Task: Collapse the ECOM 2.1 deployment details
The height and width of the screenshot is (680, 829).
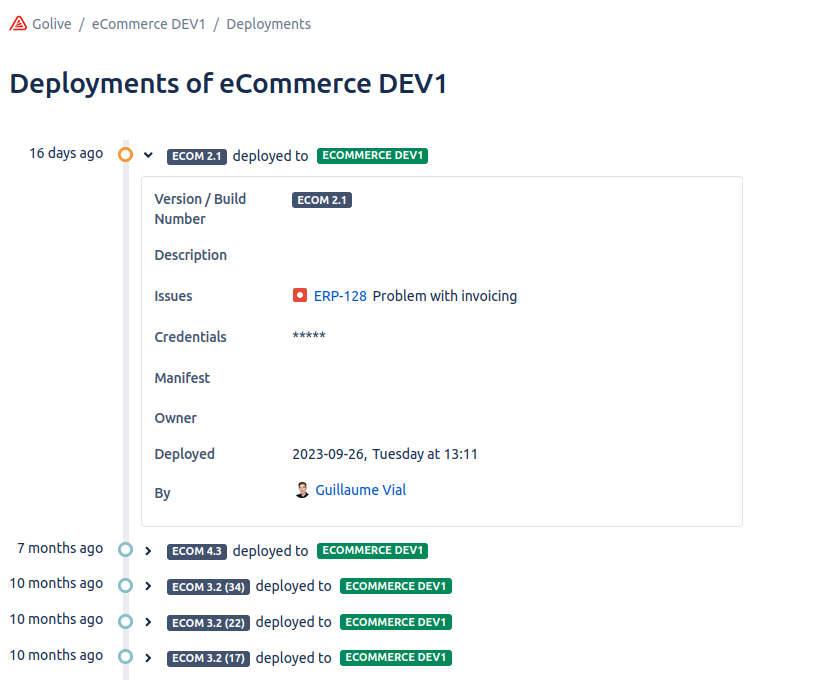Action: [x=148, y=156]
